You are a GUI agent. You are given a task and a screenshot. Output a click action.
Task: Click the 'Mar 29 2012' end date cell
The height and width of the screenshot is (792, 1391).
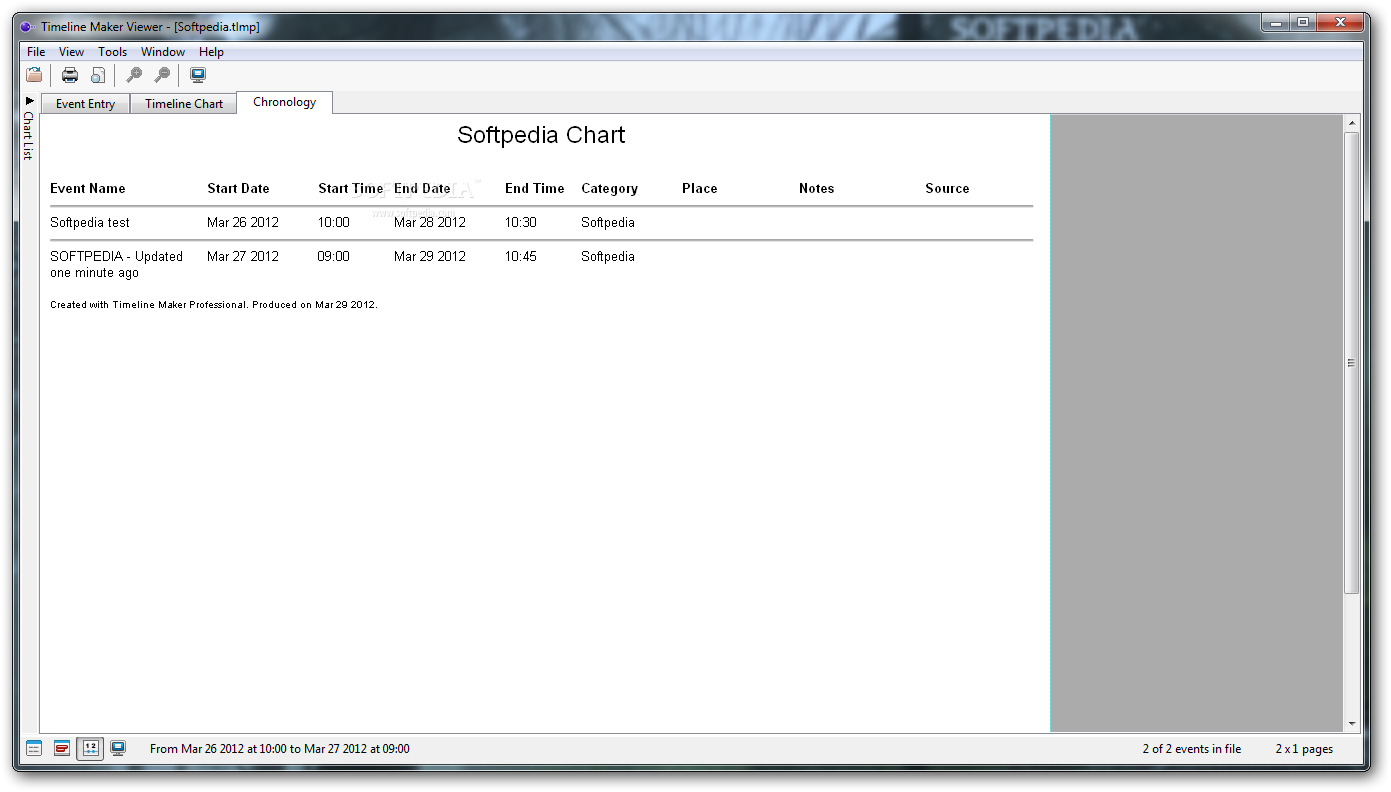pyautogui.click(x=430, y=257)
